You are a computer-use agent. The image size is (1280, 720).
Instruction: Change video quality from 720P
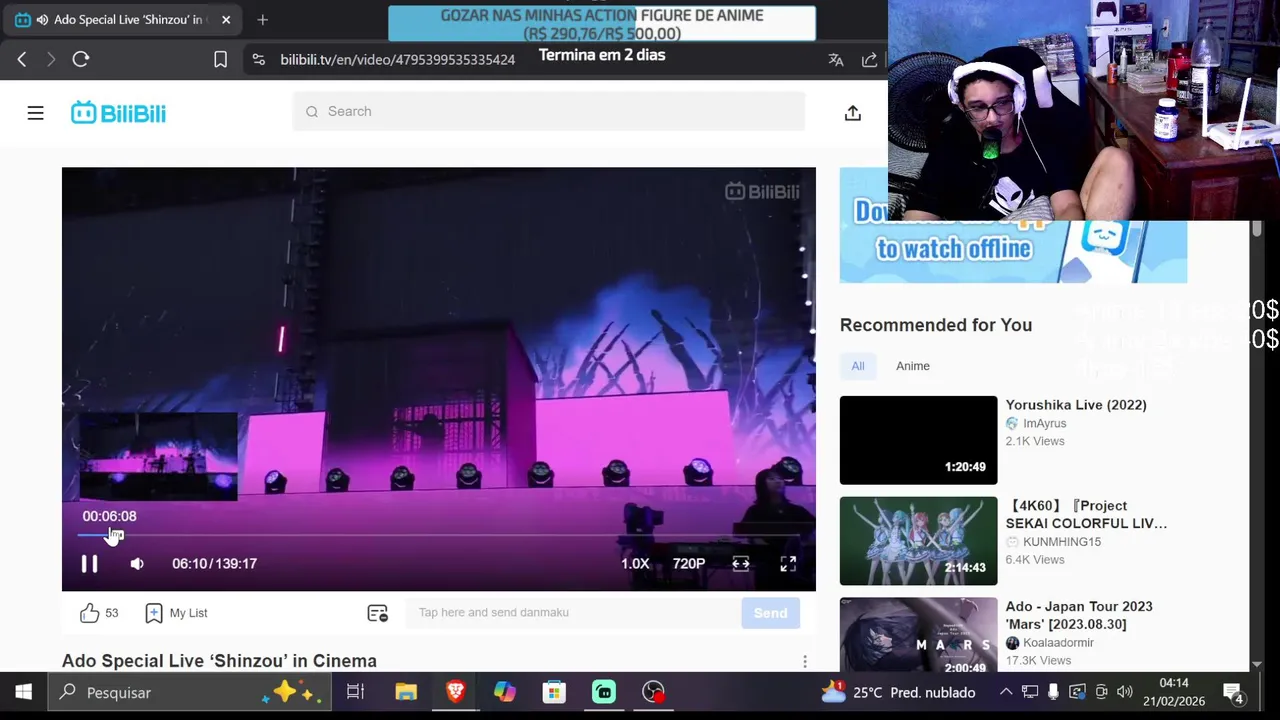(x=689, y=564)
